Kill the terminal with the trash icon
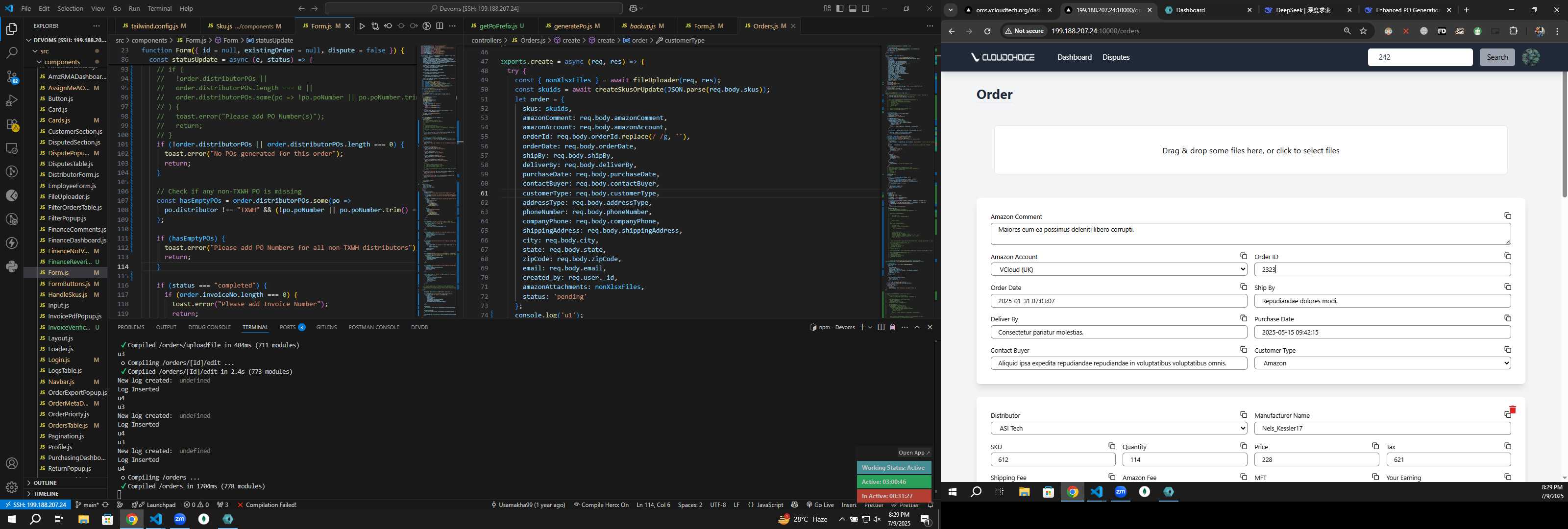The height and width of the screenshot is (529, 1568). pyautogui.click(x=892, y=328)
